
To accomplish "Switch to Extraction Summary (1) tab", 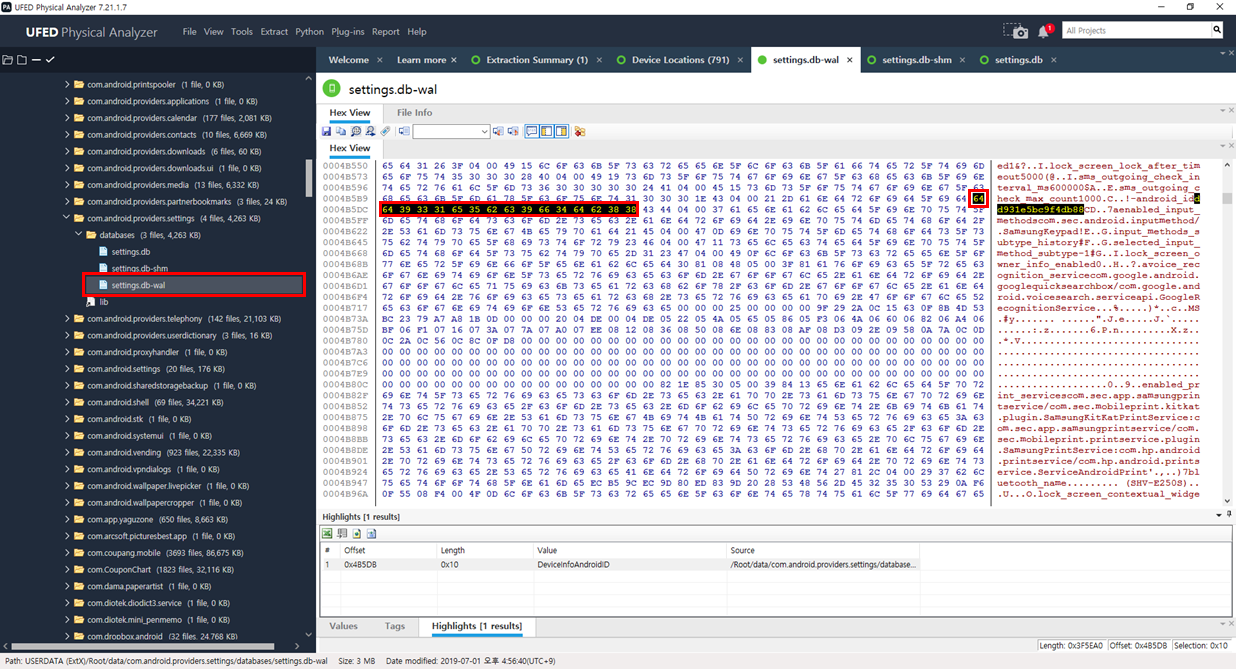I will click(x=537, y=60).
